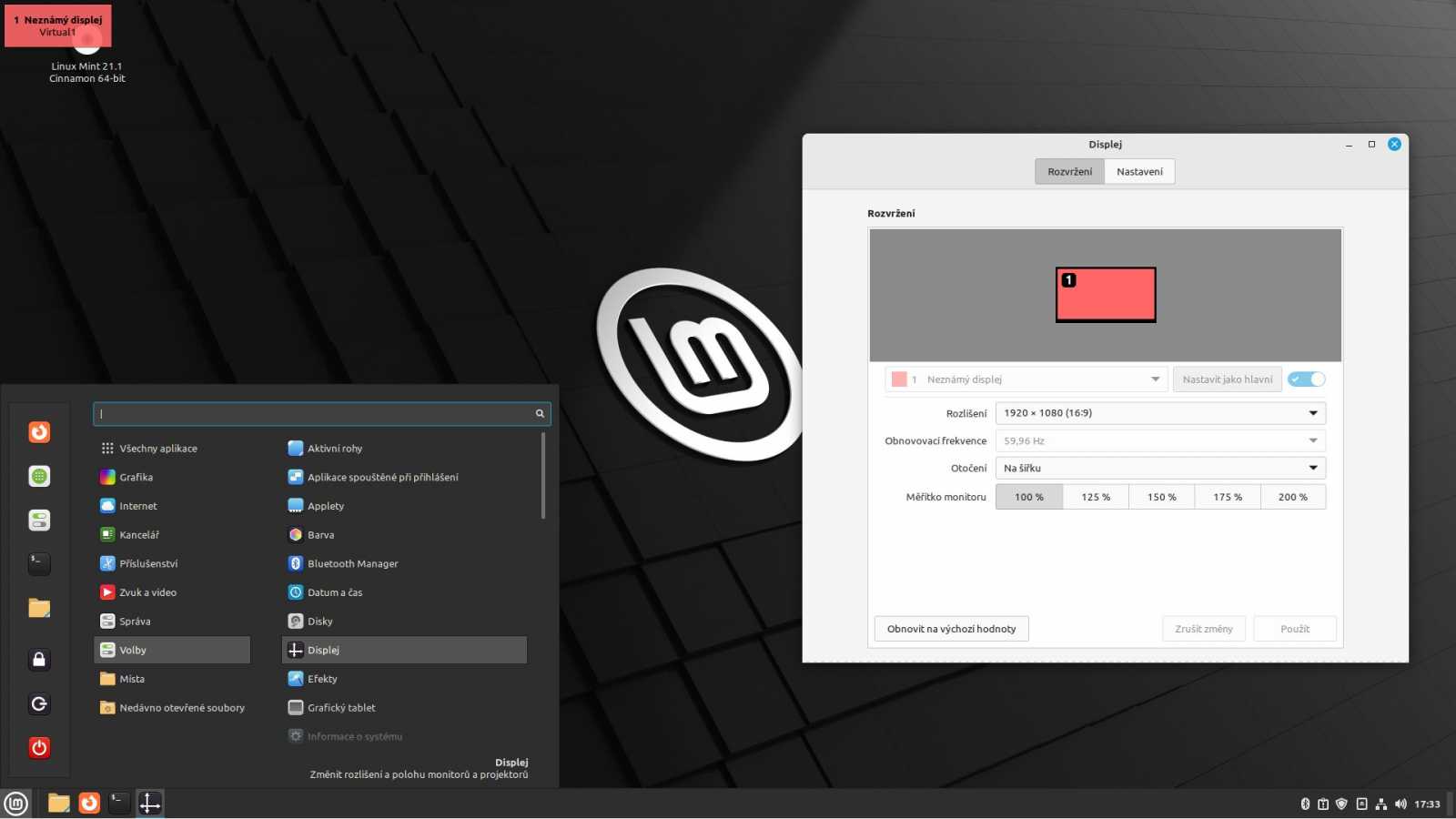Open the Bluetooth Manager app entry
Image resolution: width=1456 pixels, height=819 pixels.
[x=405, y=564]
